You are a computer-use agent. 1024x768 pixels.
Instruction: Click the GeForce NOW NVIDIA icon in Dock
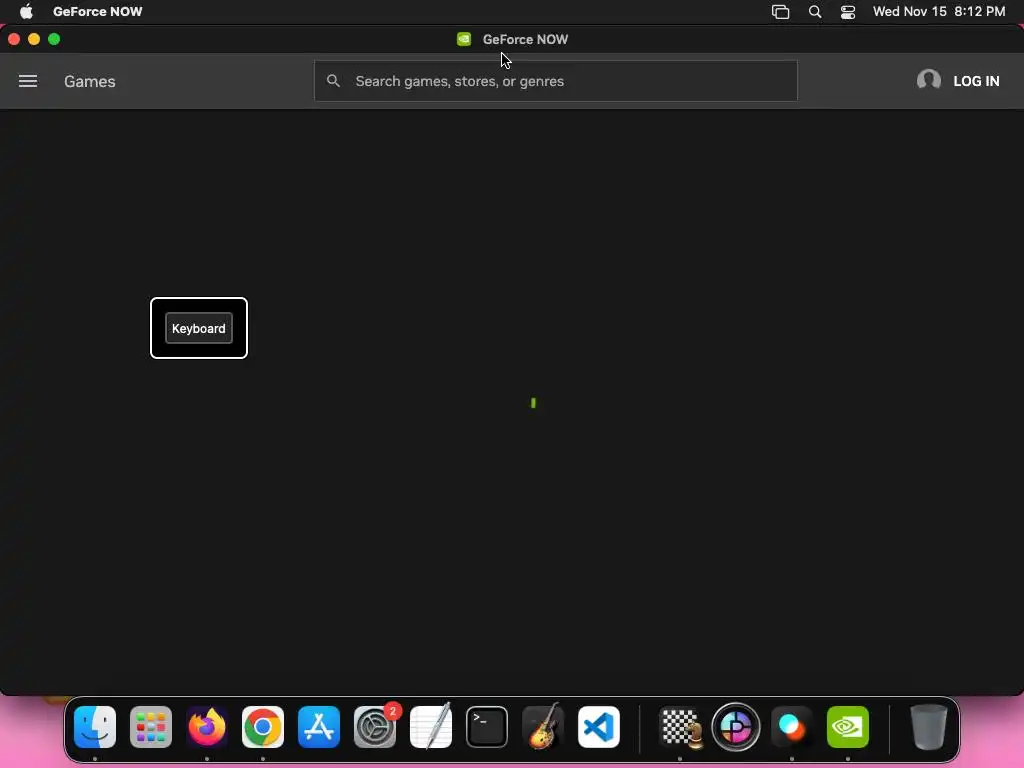[x=848, y=727]
